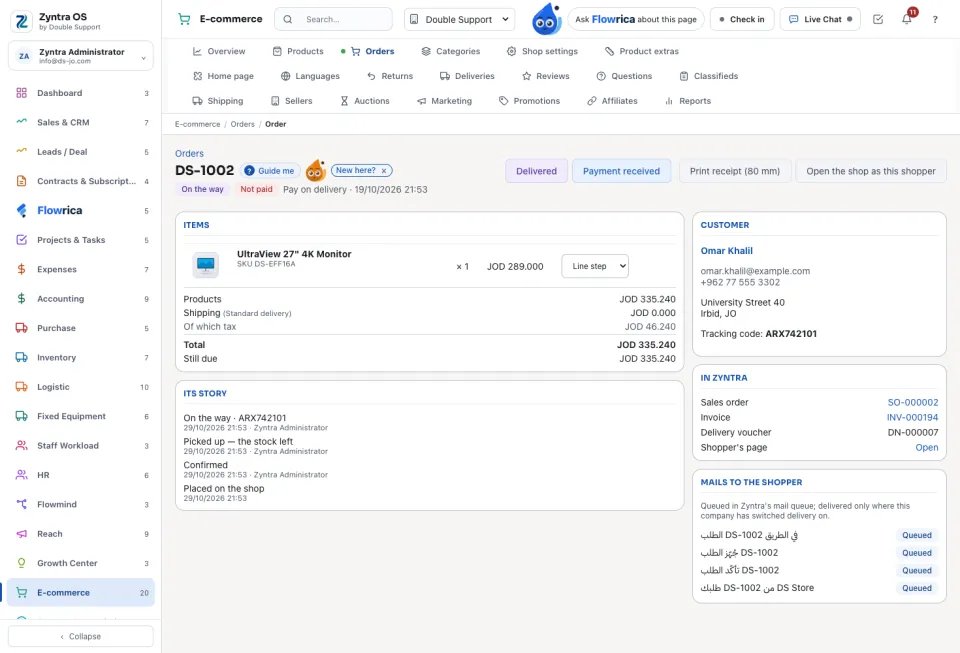
Task: Open the Categories tab
Action: [451, 51]
